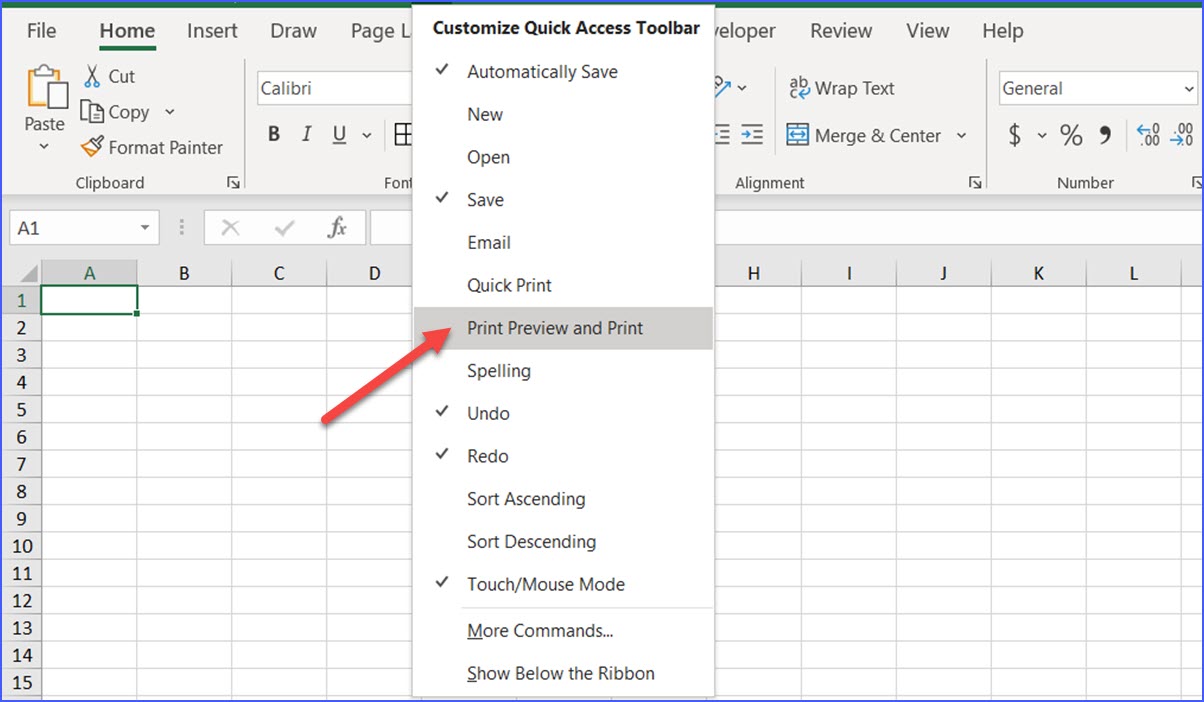Open the Merge & Center dropdown arrow
1204x702 pixels.
pos(959,135)
